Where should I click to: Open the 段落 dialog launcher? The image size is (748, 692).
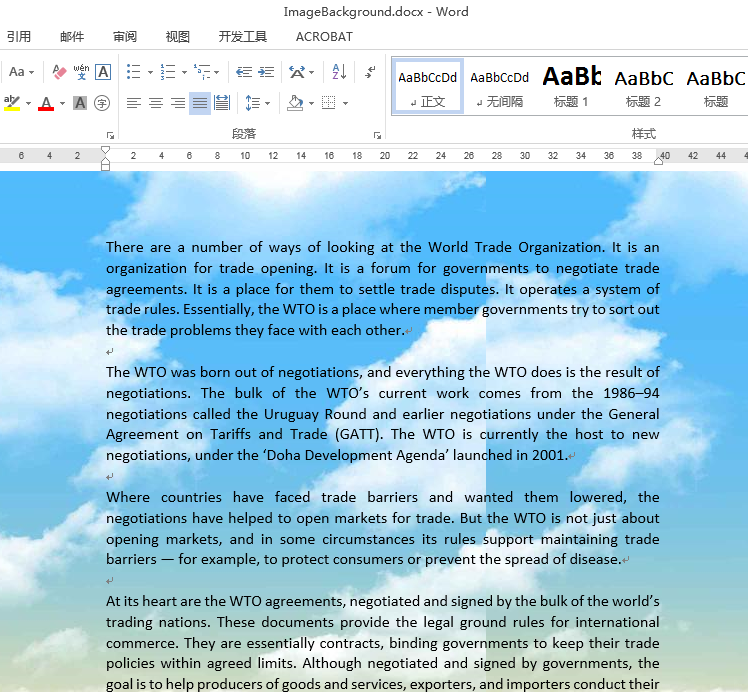click(377, 136)
